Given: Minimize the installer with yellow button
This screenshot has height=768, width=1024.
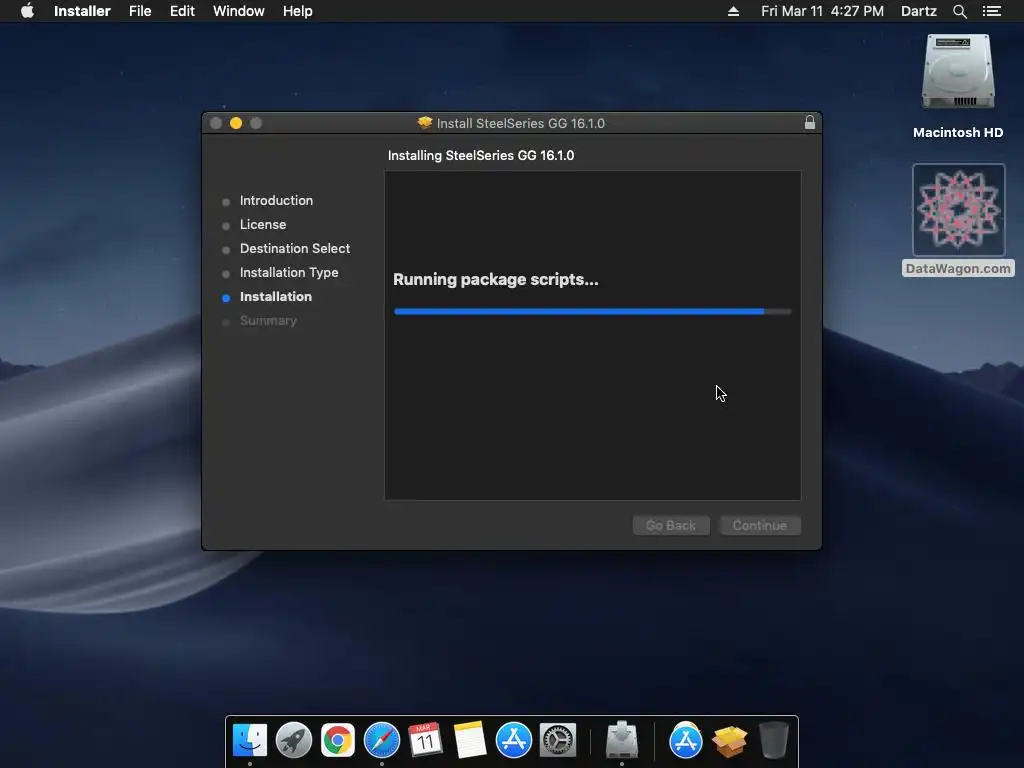Looking at the screenshot, I should click(236, 123).
